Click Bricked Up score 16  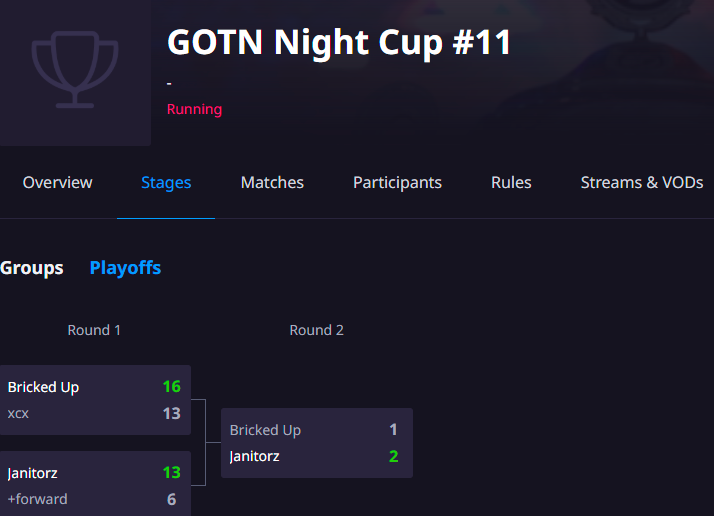(172, 387)
